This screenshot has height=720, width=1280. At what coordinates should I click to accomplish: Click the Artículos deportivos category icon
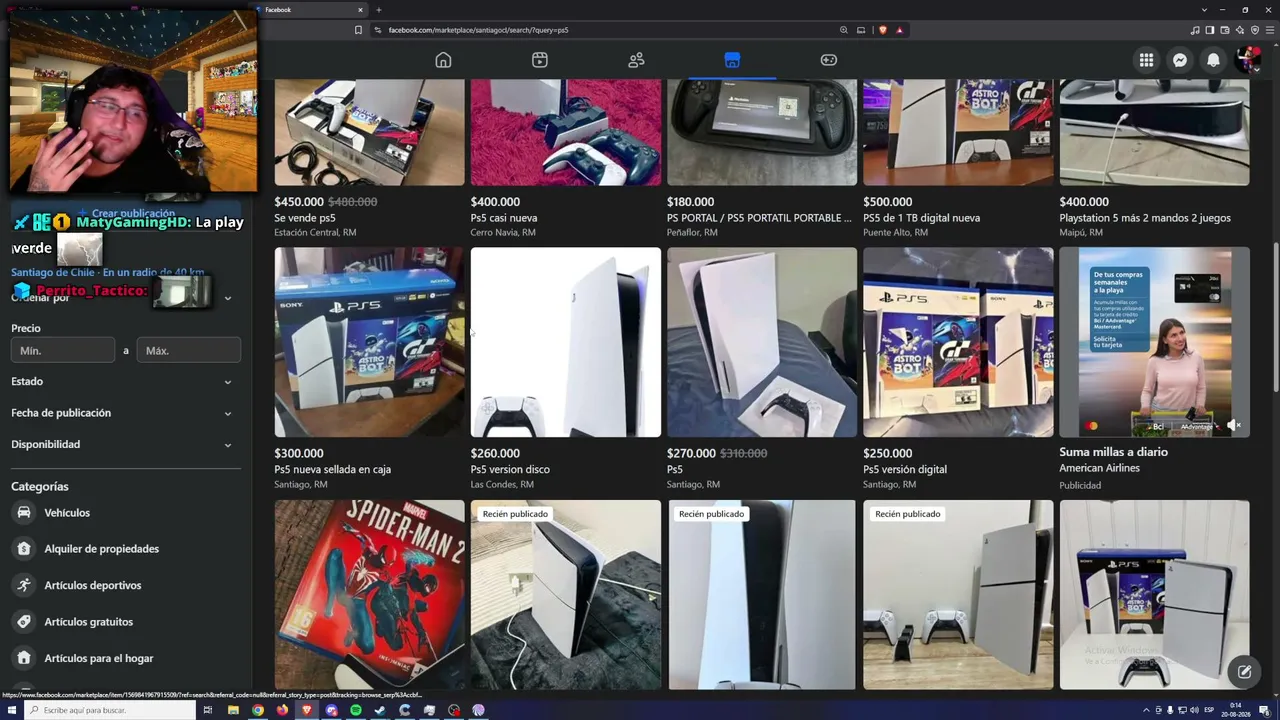point(23,585)
